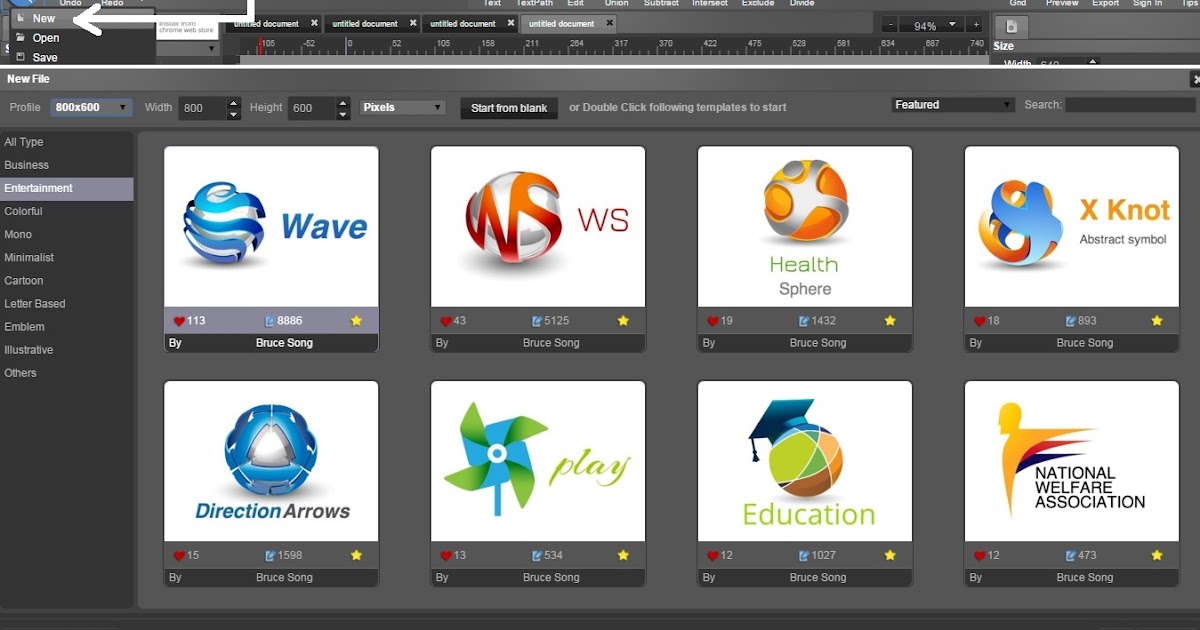Increase Width with the up stepper arrow
This screenshot has height=630, width=1200.
pyautogui.click(x=234, y=102)
